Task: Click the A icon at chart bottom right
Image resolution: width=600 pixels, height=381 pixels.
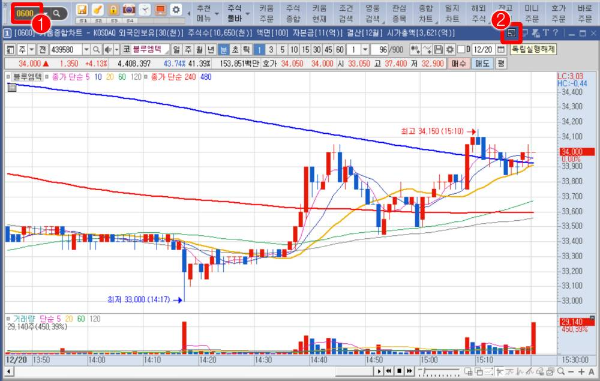Action: pos(592,371)
